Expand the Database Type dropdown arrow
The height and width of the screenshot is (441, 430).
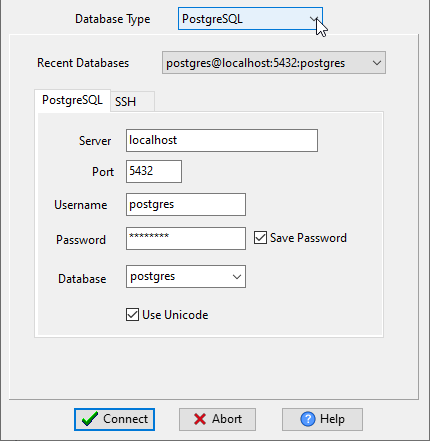pyautogui.click(x=314, y=19)
